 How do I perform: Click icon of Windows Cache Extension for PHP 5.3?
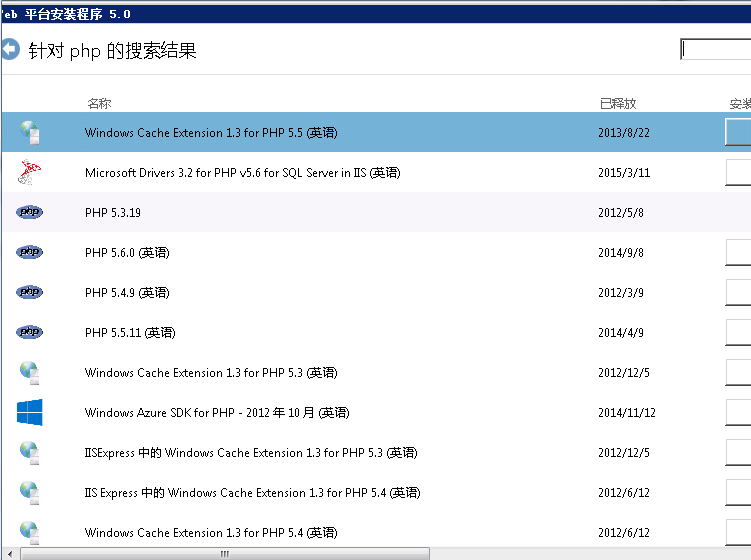point(30,373)
